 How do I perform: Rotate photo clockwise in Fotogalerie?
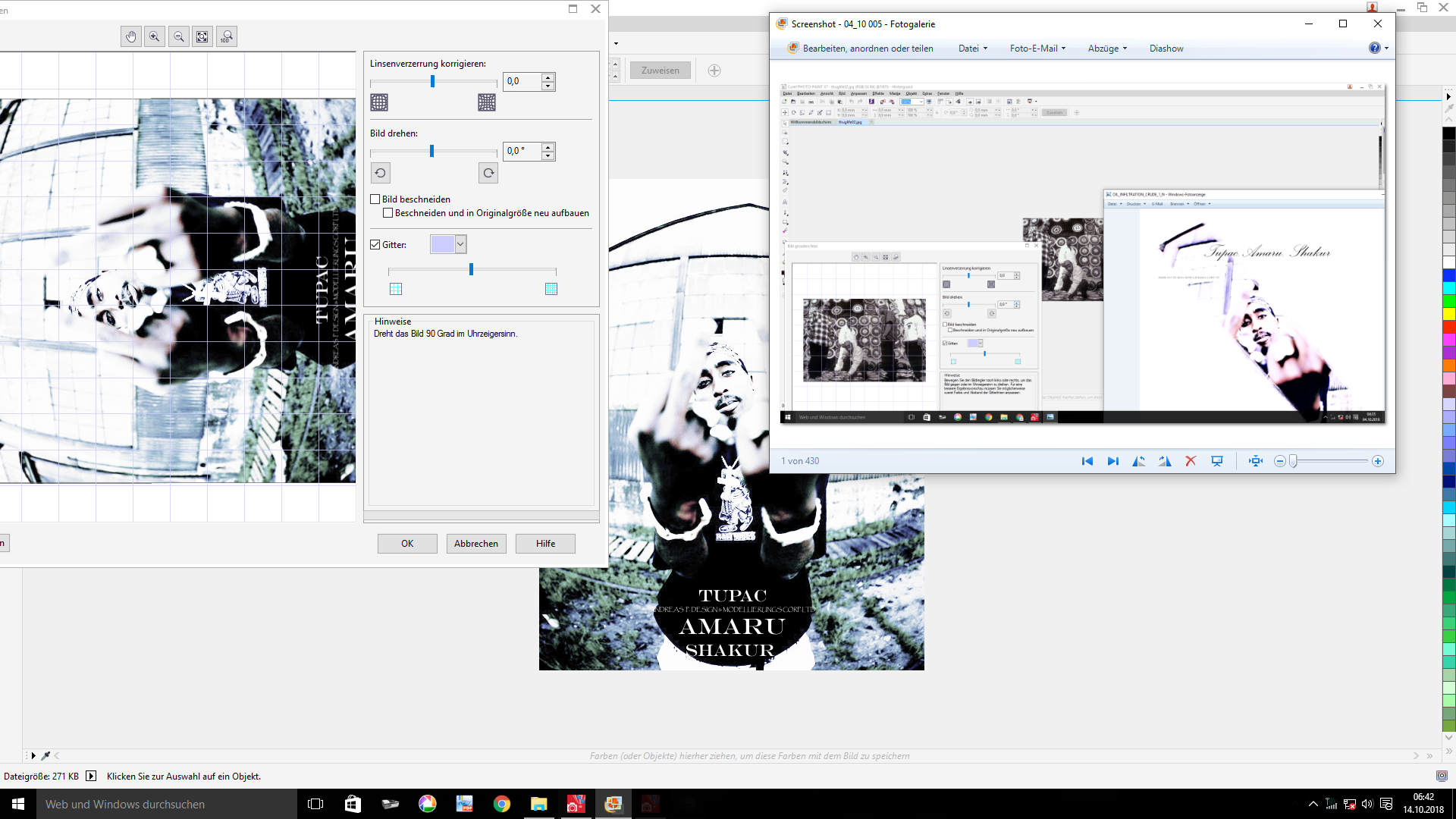click(x=1165, y=461)
